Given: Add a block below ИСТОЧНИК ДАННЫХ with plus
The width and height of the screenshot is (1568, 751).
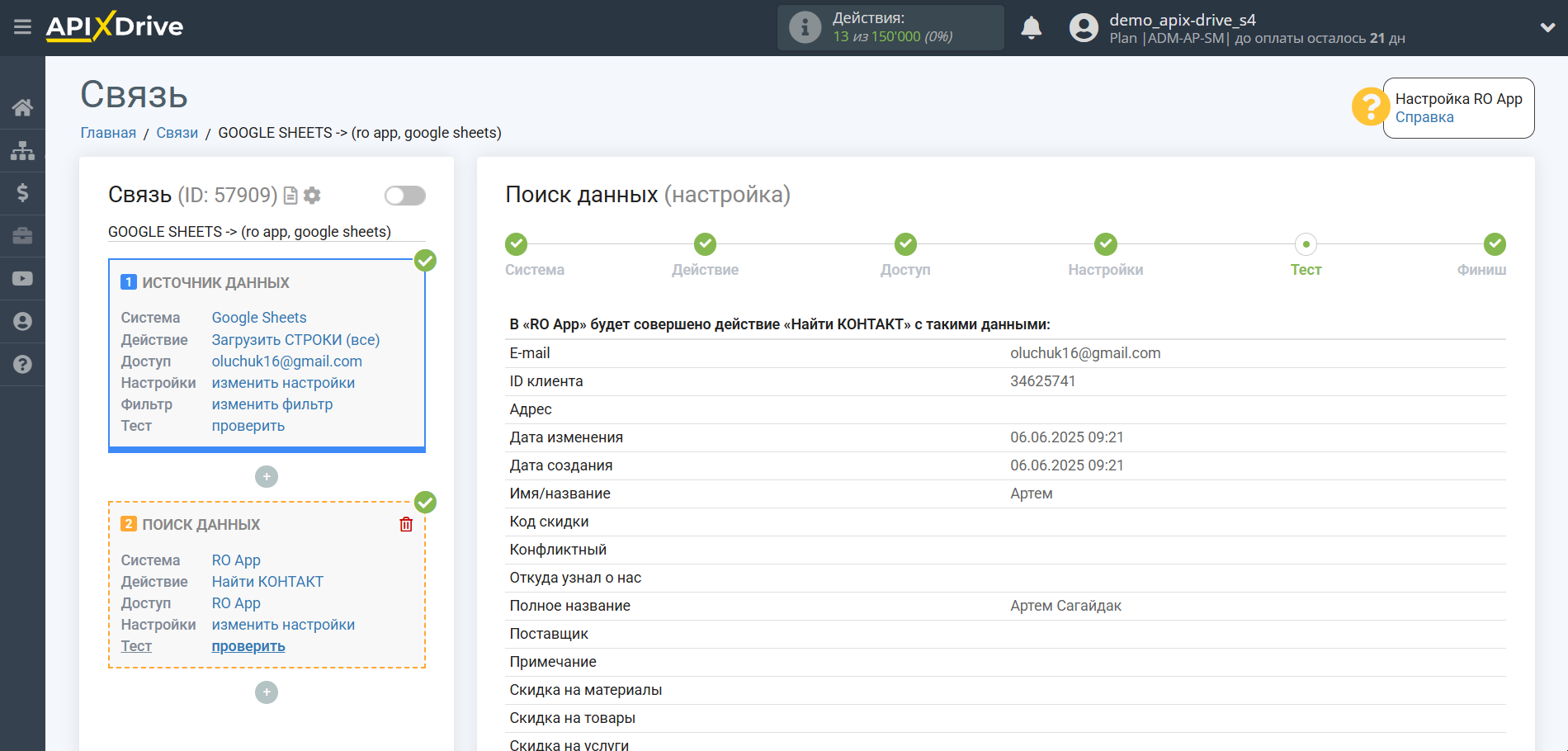Looking at the screenshot, I should click(266, 477).
